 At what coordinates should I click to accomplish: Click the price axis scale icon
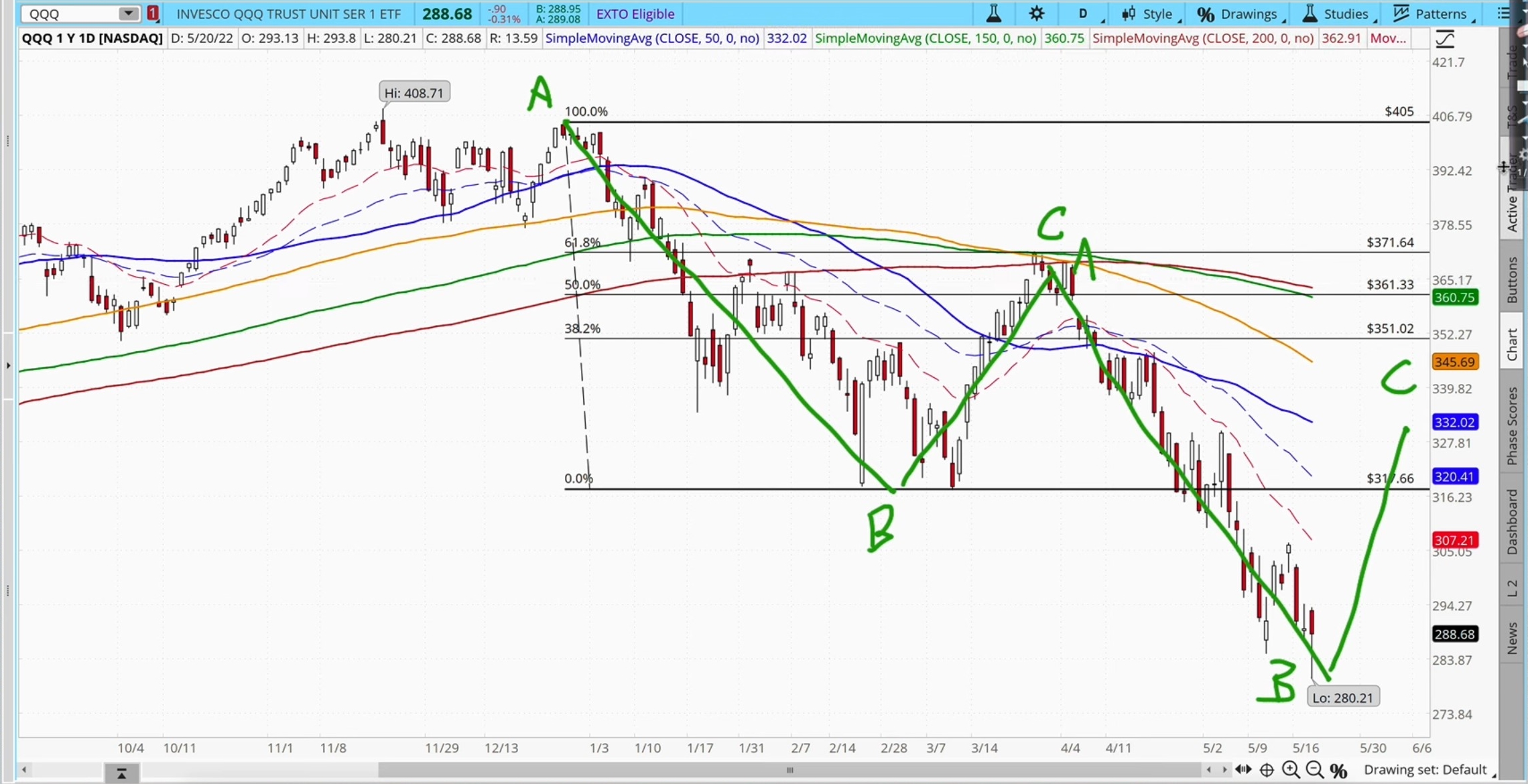click(1445, 39)
